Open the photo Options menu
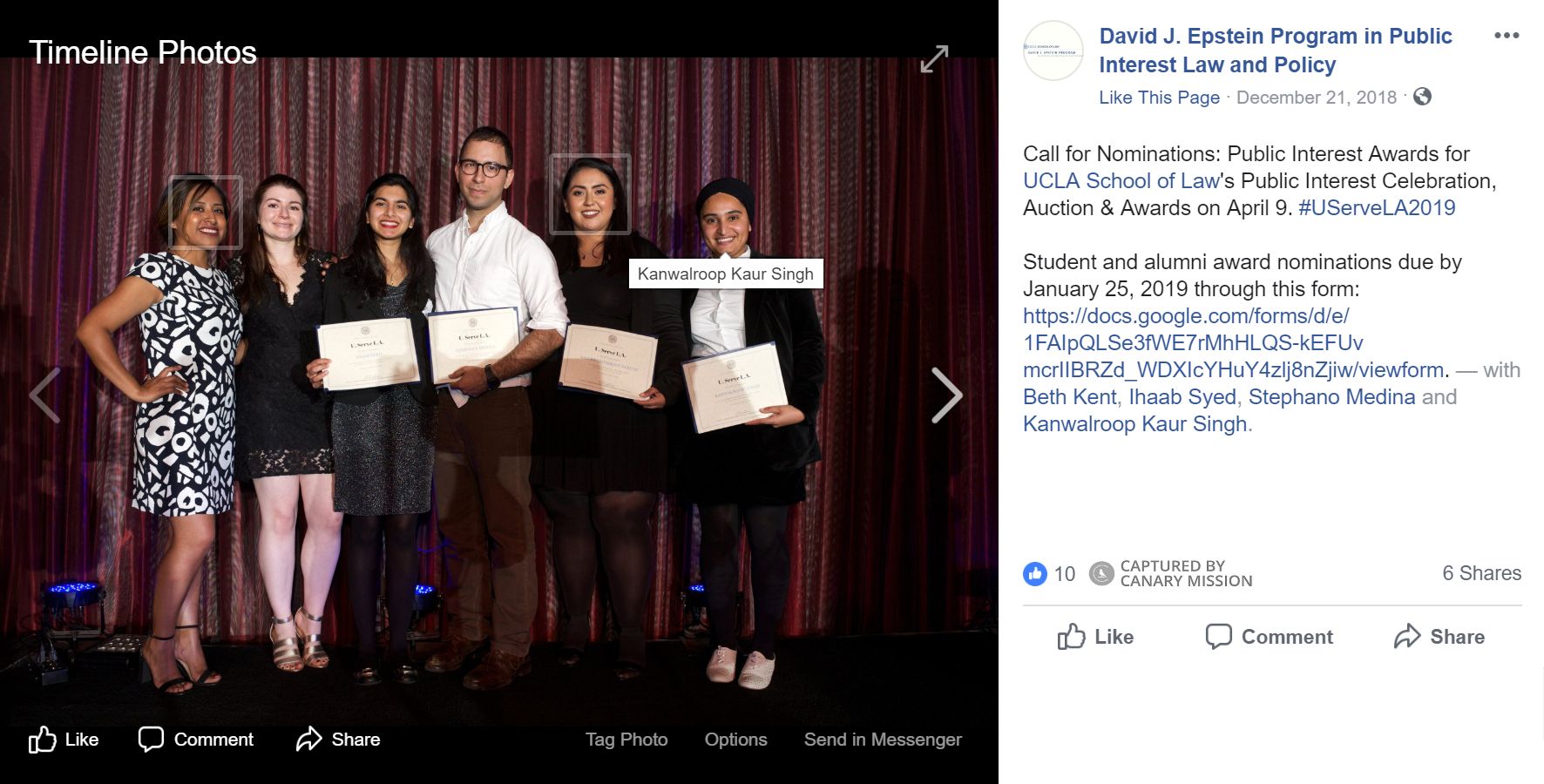The width and height of the screenshot is (1544, 784). coord(735,740)
